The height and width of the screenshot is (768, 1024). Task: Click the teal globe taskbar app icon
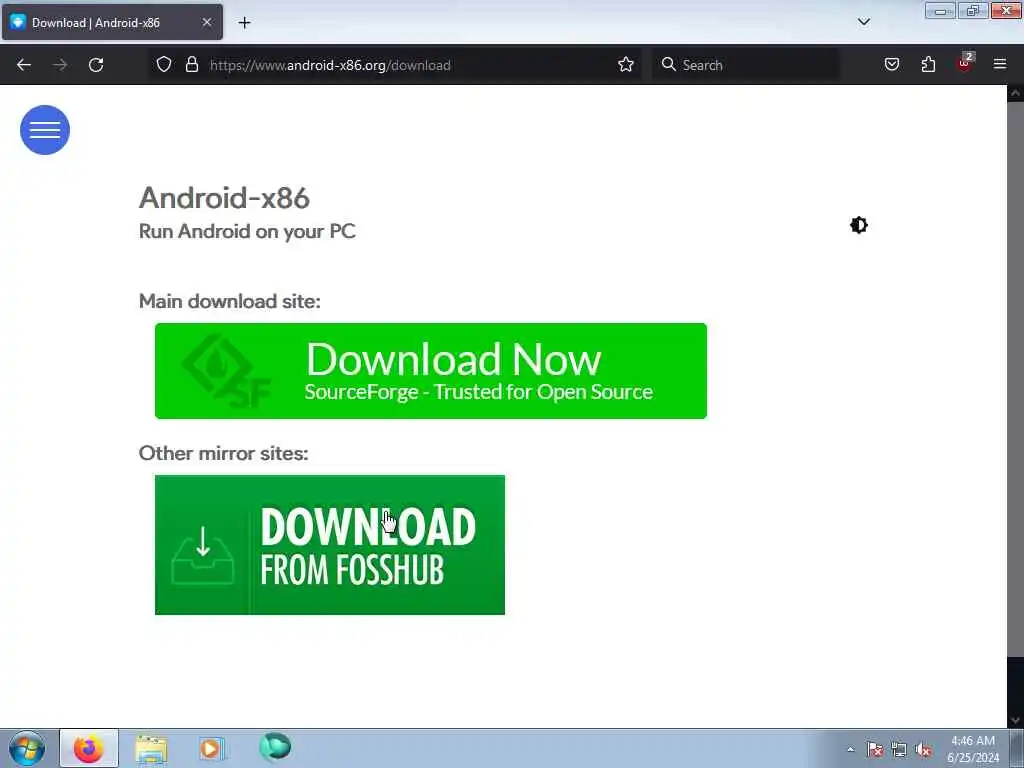click(274, 747)
